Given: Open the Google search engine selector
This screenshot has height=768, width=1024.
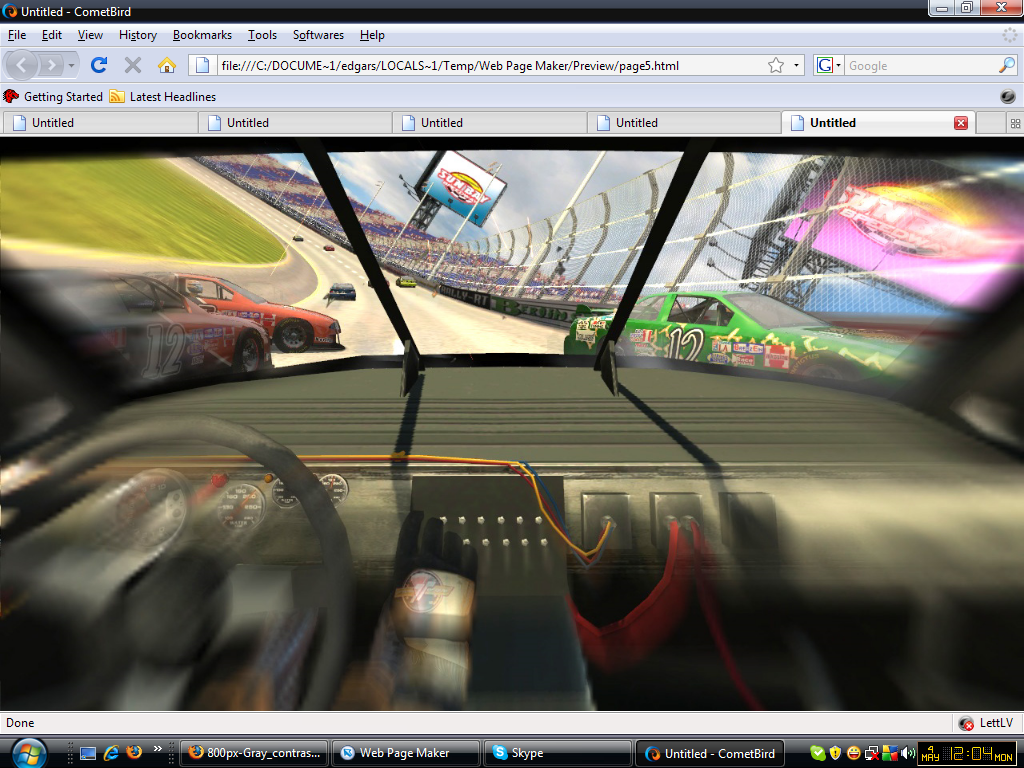Looking at the screenshot, I should [x=829, y=65].
